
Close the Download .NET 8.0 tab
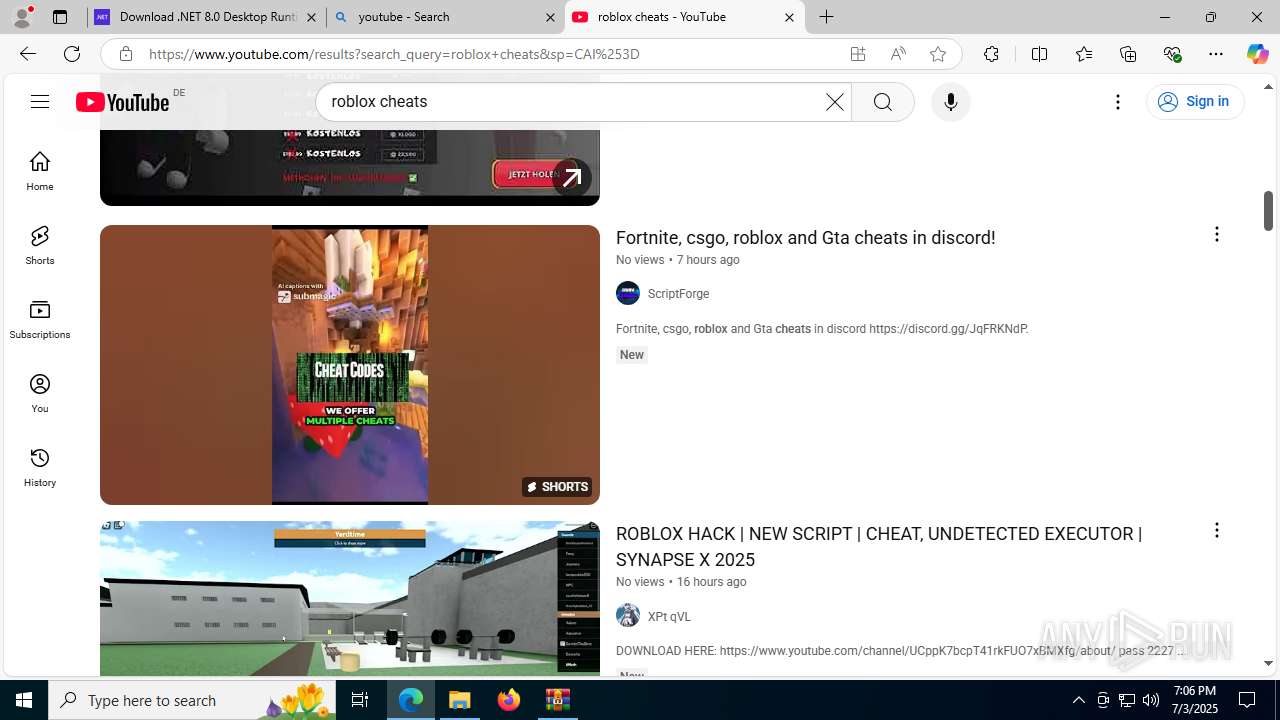coord(311,17)
